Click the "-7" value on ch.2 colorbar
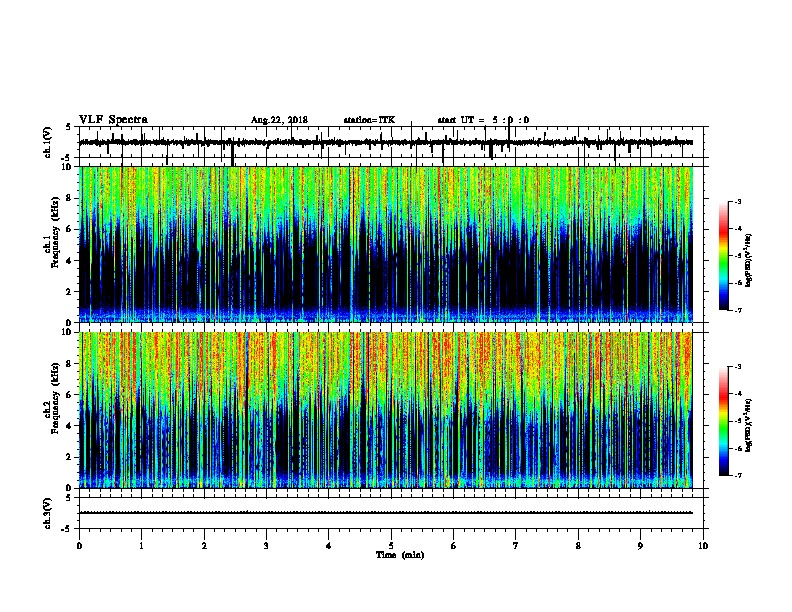The image size is (792, 612). [737, 475]
